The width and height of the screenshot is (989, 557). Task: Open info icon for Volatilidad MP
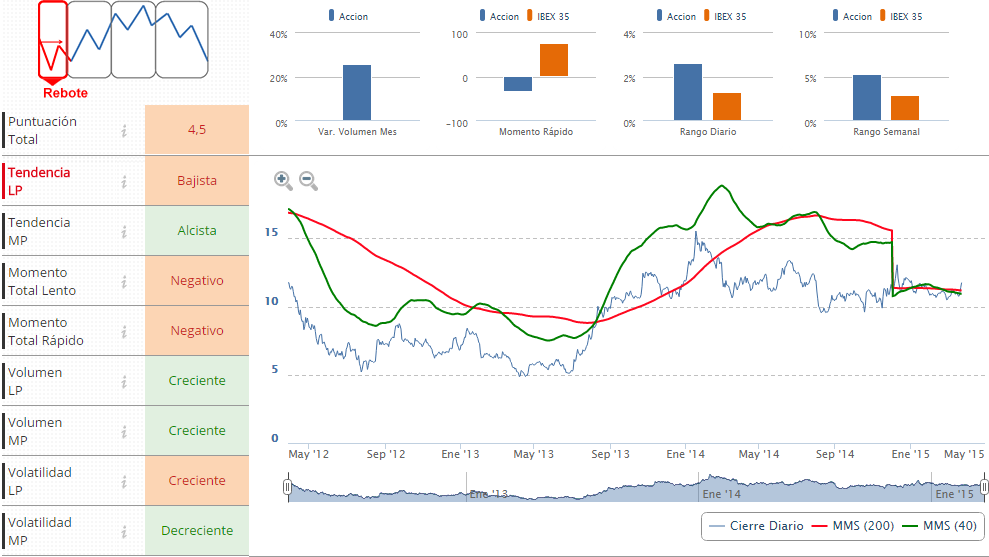click(x=124, y=531)
